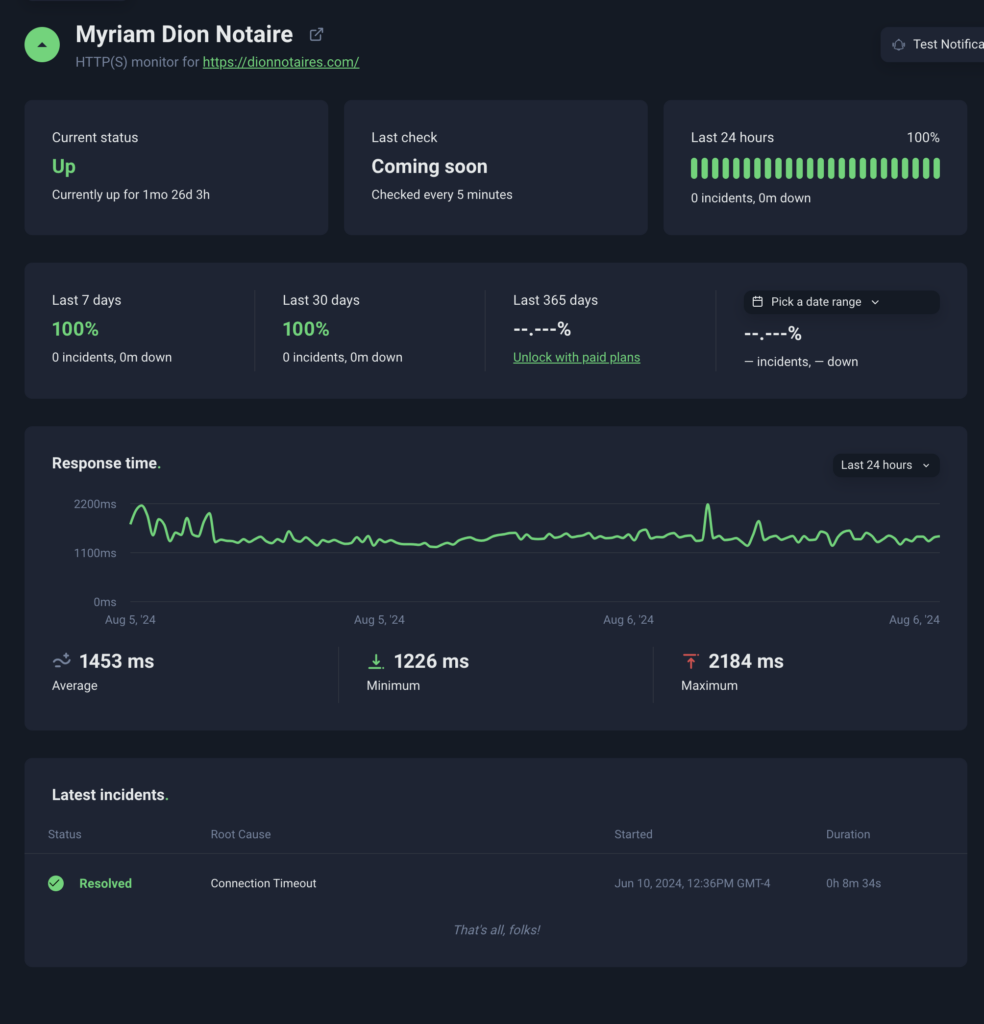Click the green minimum download arrow icon
This screenshot has width=984, height=1024.
[376, 661]
